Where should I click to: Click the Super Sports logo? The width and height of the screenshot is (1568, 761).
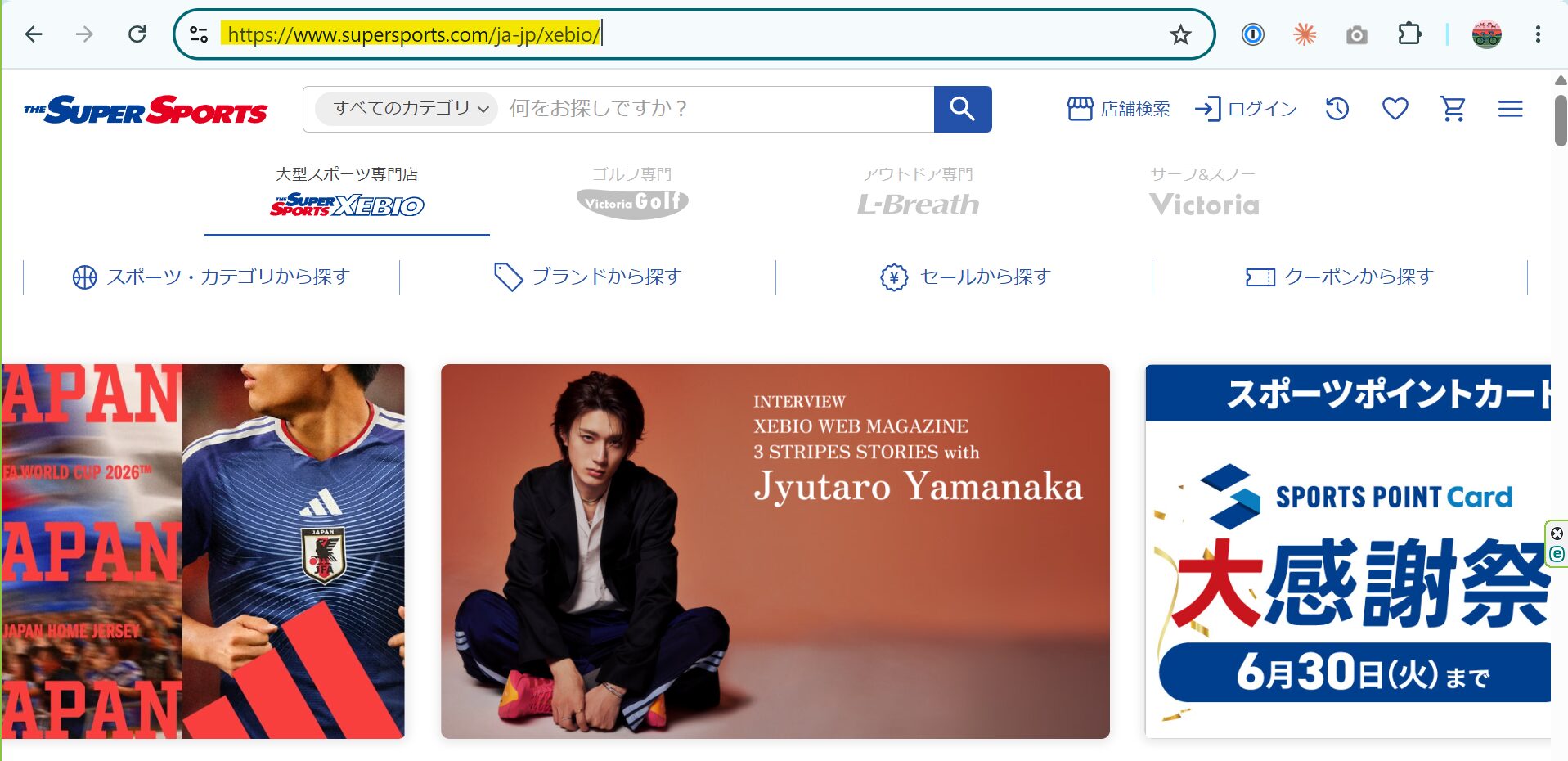coord(146,110)
